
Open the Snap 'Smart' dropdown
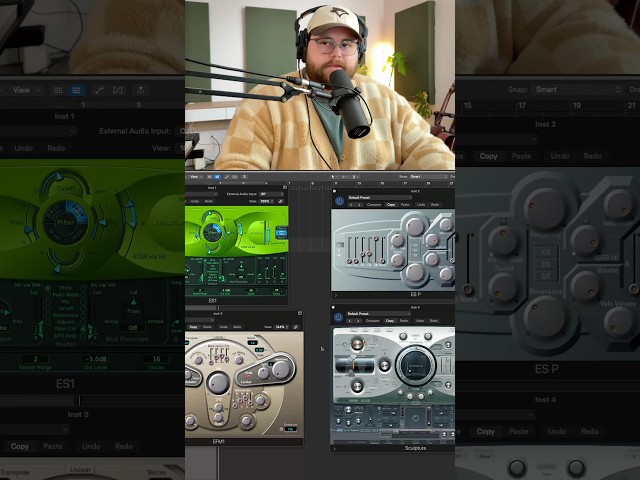coord(429,177)
